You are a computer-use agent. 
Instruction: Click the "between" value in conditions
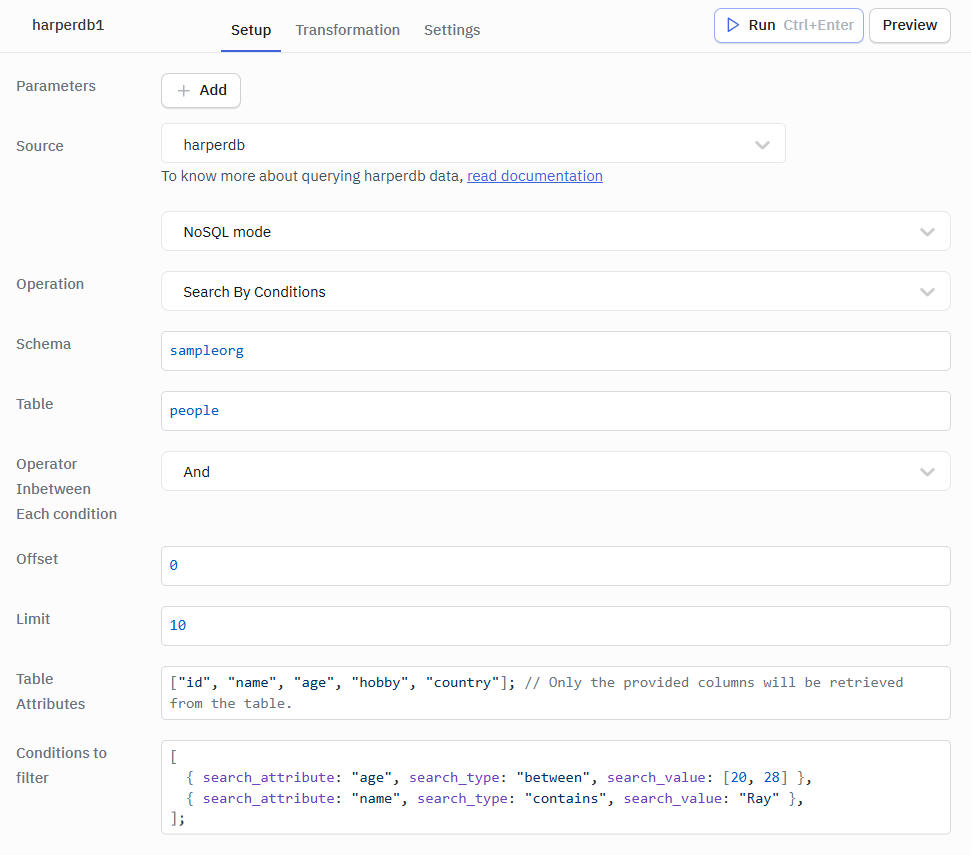[553, 778]
